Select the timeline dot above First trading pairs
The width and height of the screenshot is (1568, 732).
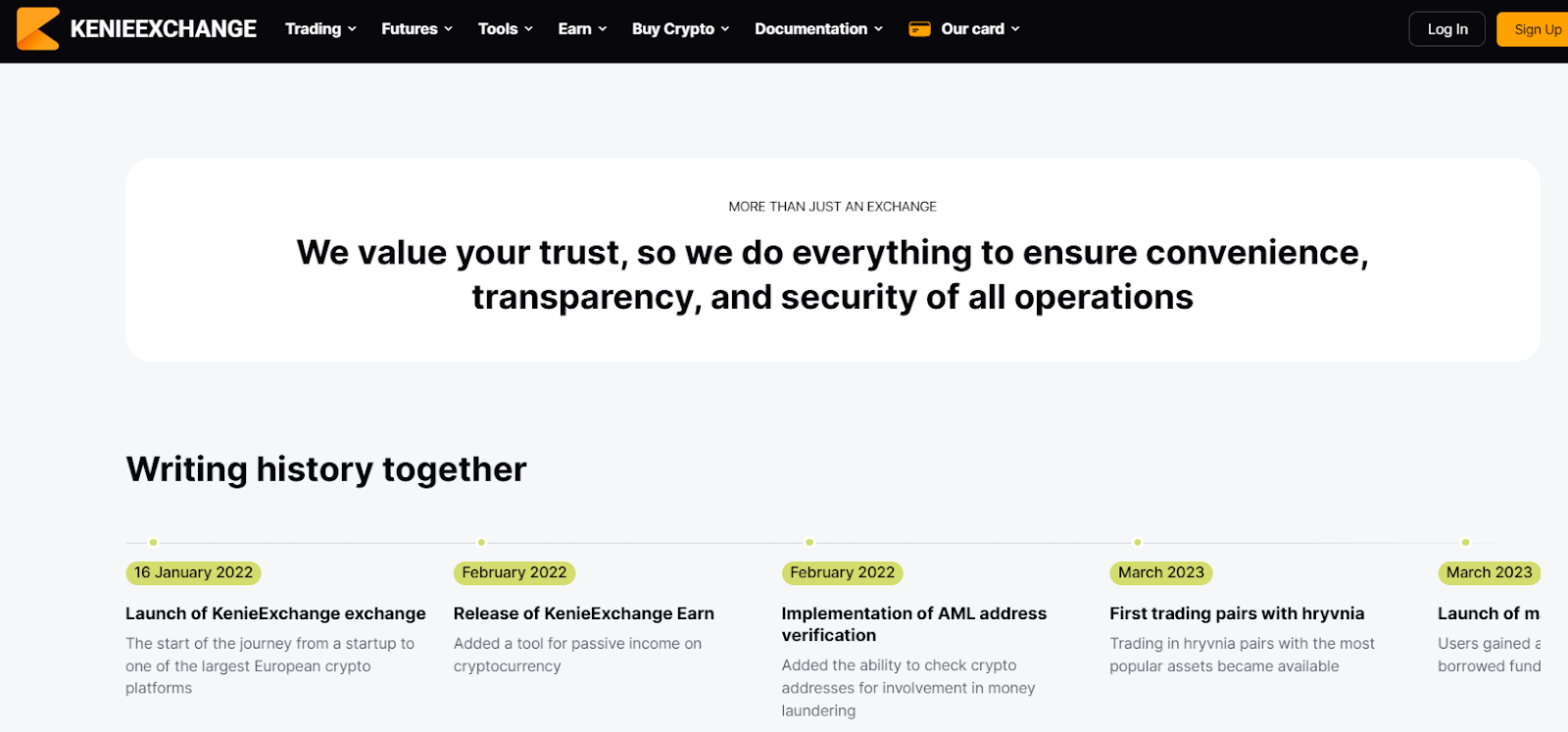point(1138,542)
